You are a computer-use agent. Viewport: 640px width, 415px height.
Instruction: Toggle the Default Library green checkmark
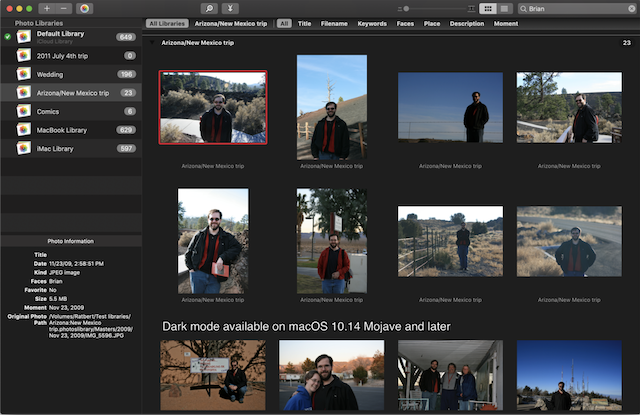click(8, 37)
